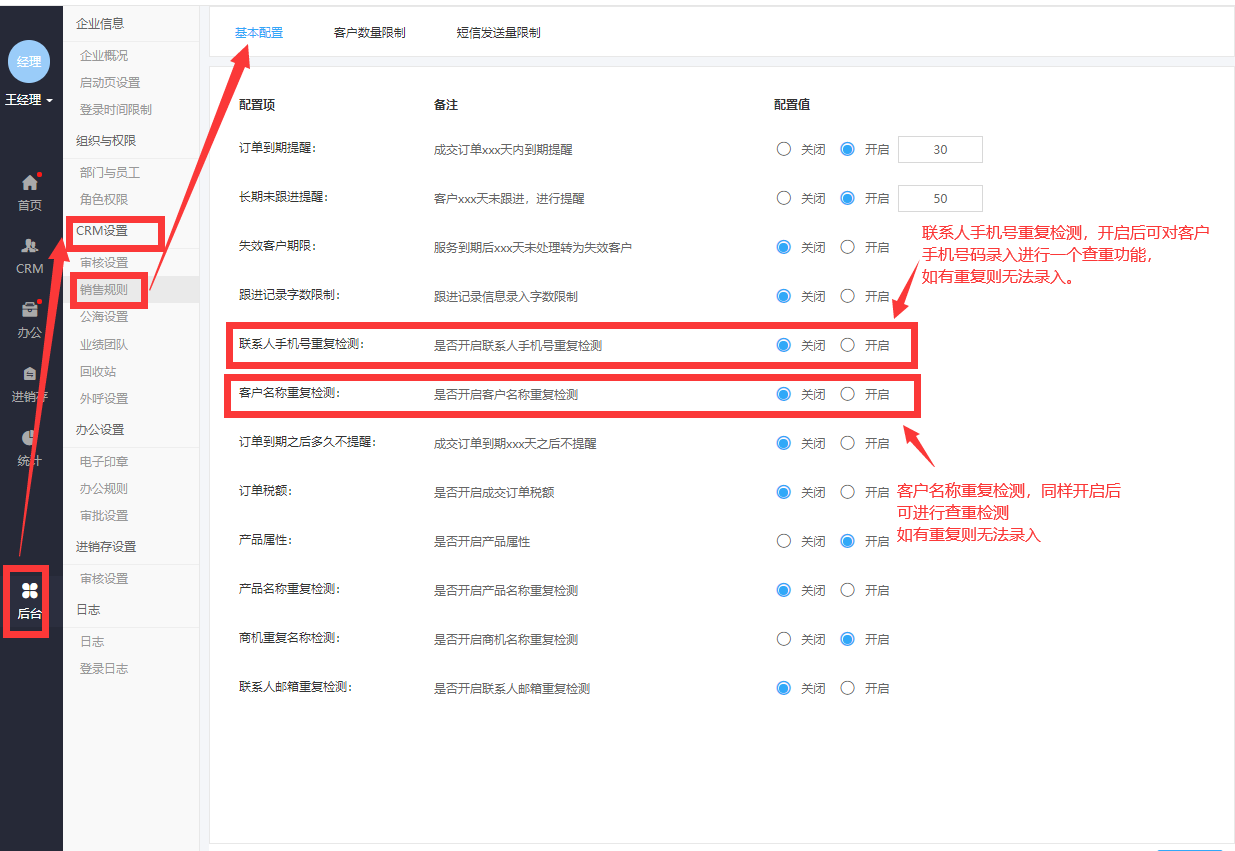Click the 办公设置 section header
The height and width of the screenshot is (851, 1235).
click(100, 430)
